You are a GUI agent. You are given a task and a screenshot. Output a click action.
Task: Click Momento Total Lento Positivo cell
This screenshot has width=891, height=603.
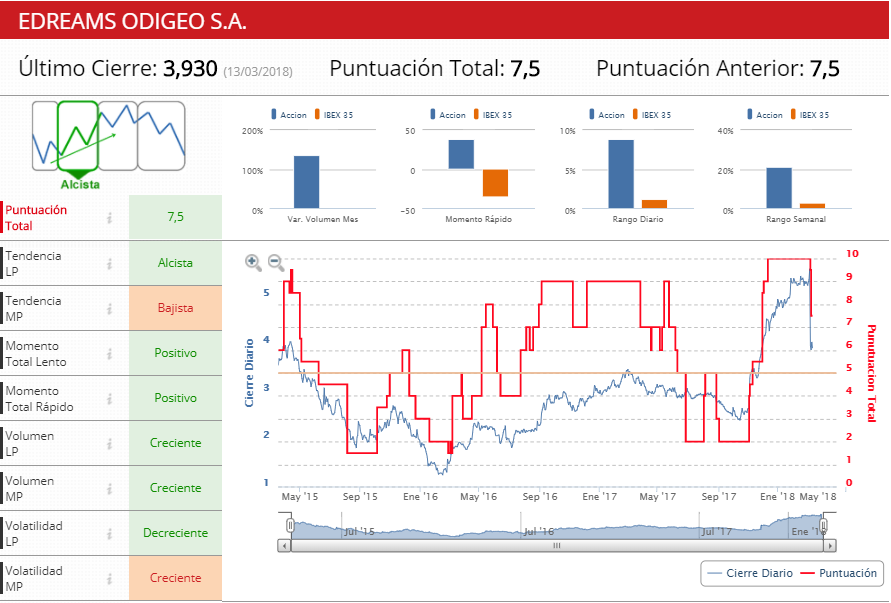click(x=176, y=353)
